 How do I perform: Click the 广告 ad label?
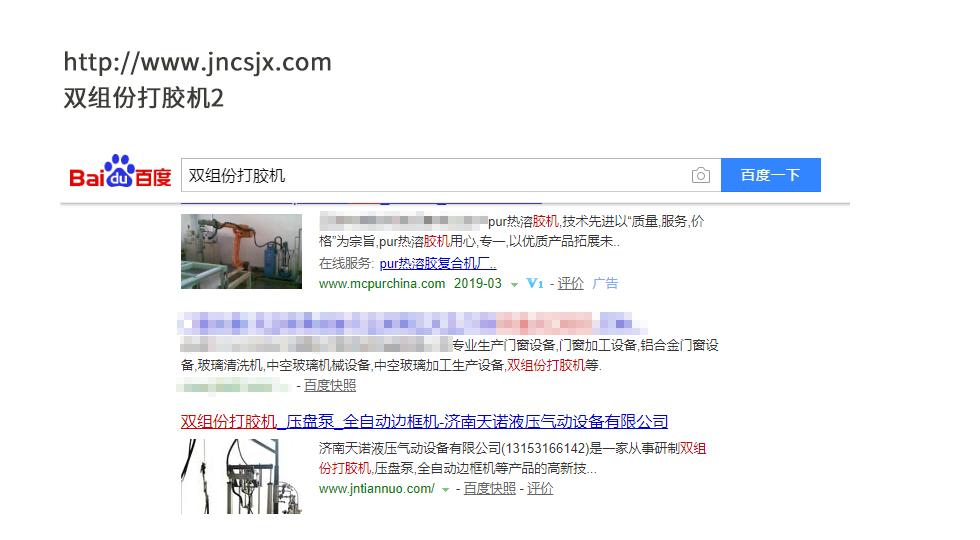pyautogui.click(x=605, y=284)
